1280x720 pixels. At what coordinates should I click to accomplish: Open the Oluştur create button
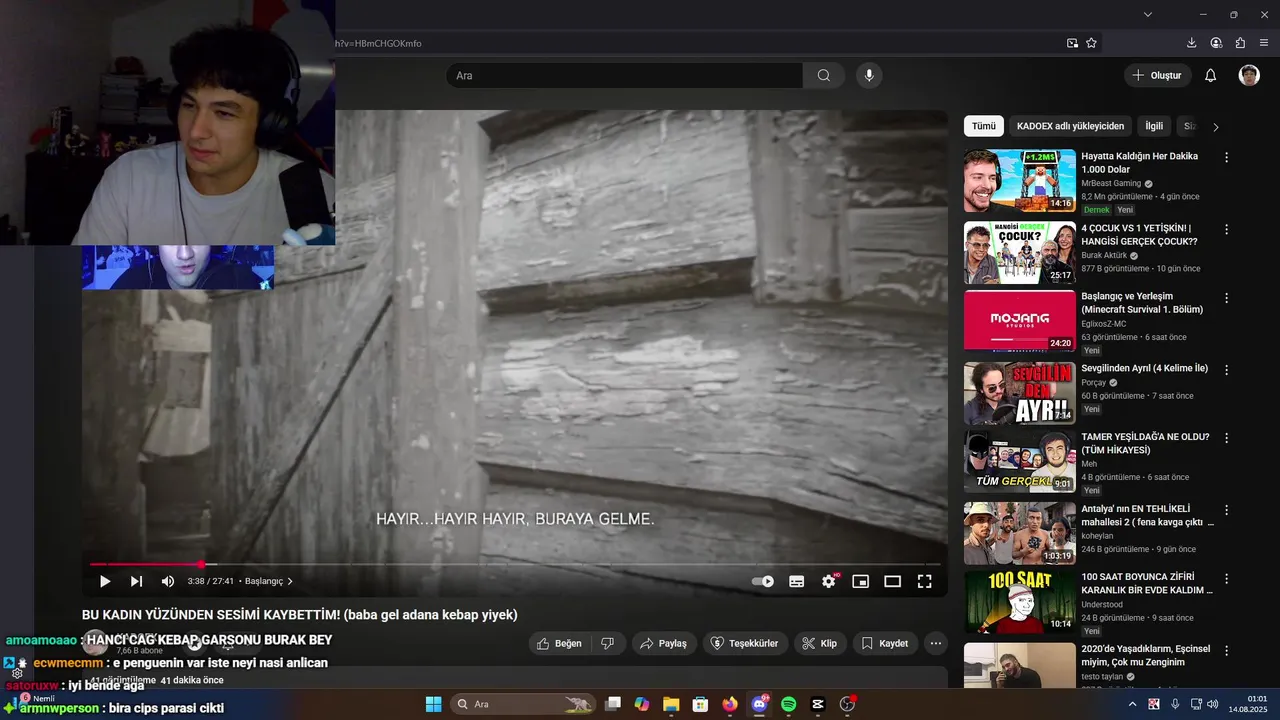pos(1157,75)
